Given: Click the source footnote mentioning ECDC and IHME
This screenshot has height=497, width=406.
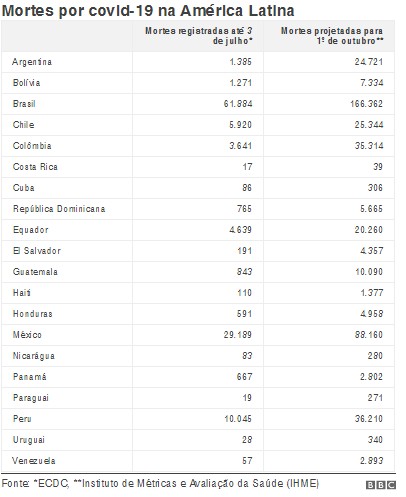Looking at the screenshot, I should click(x=160, y=483).
